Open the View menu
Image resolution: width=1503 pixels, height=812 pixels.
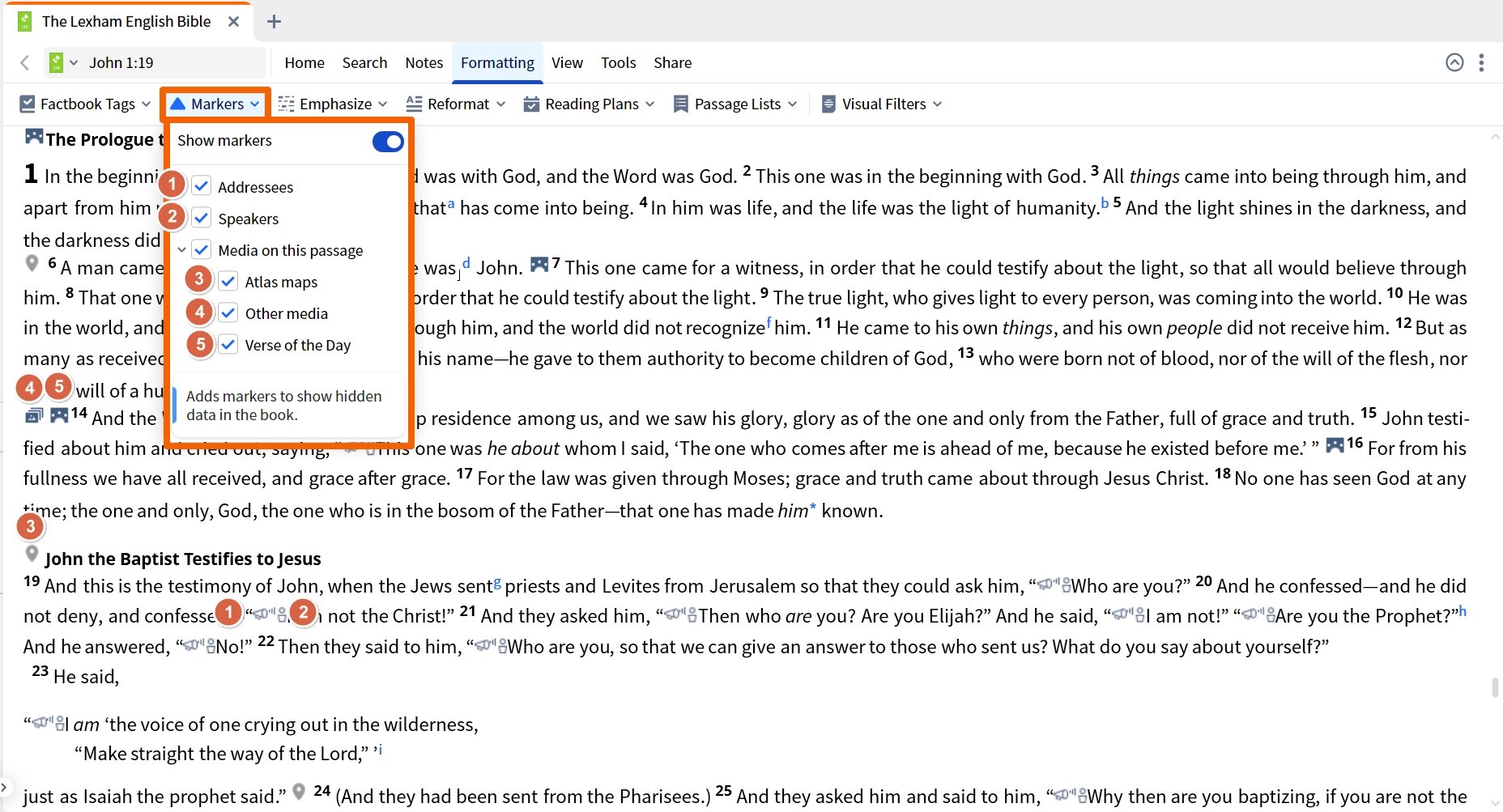[x=567, y=62]
